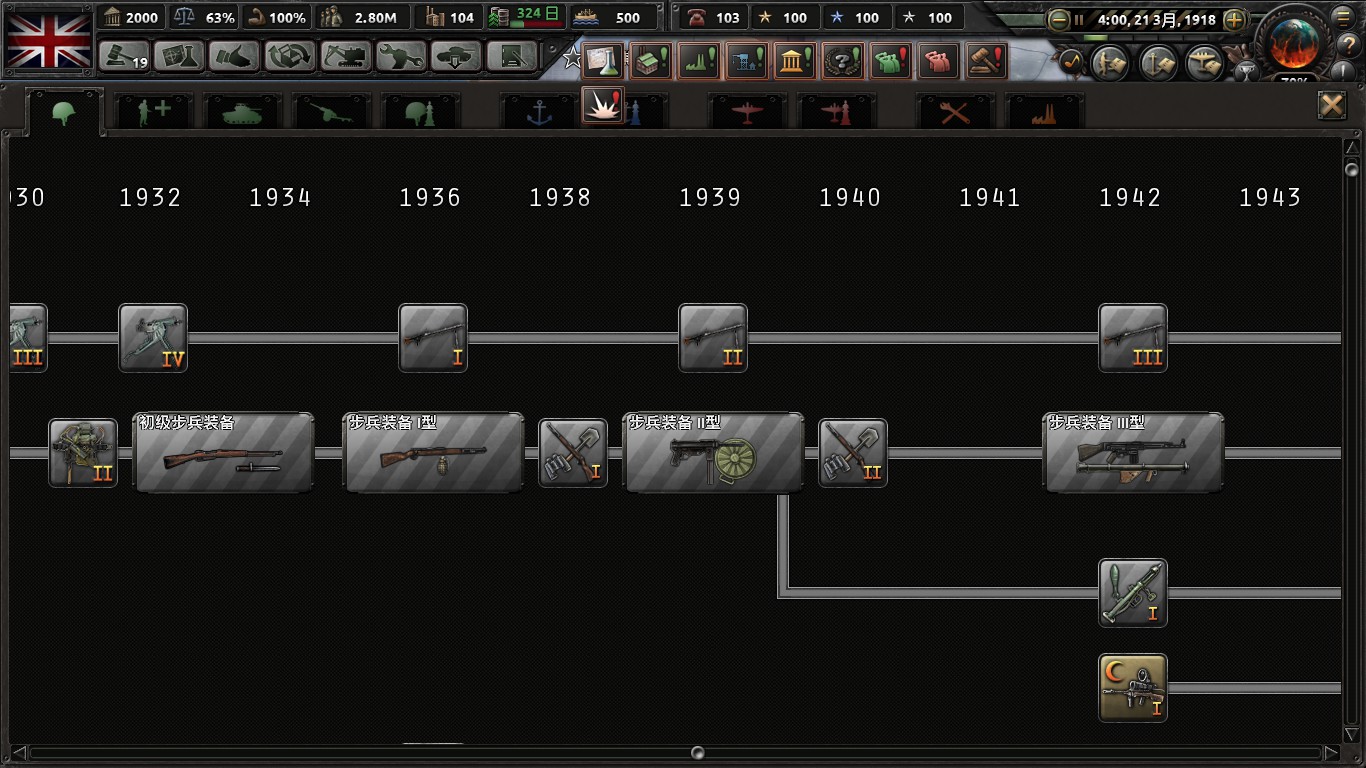Click the horizontal scrollbar right arrow
1366x768 pixels.
click(1331, 753)
